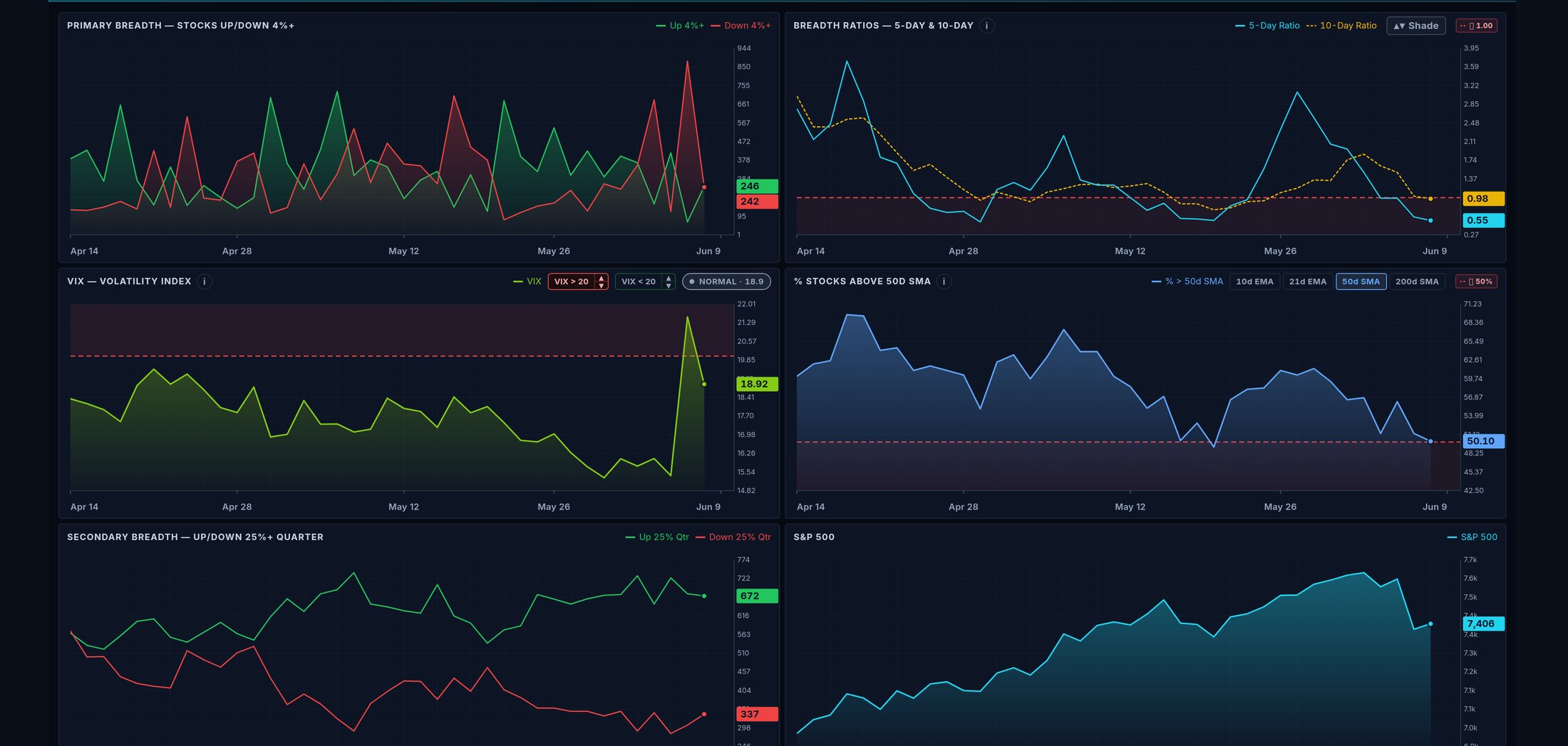This screenshot has width=1568, height=746.
Task: Click the 7,406 S&P 500 value tag
Action: point(1483,623)
